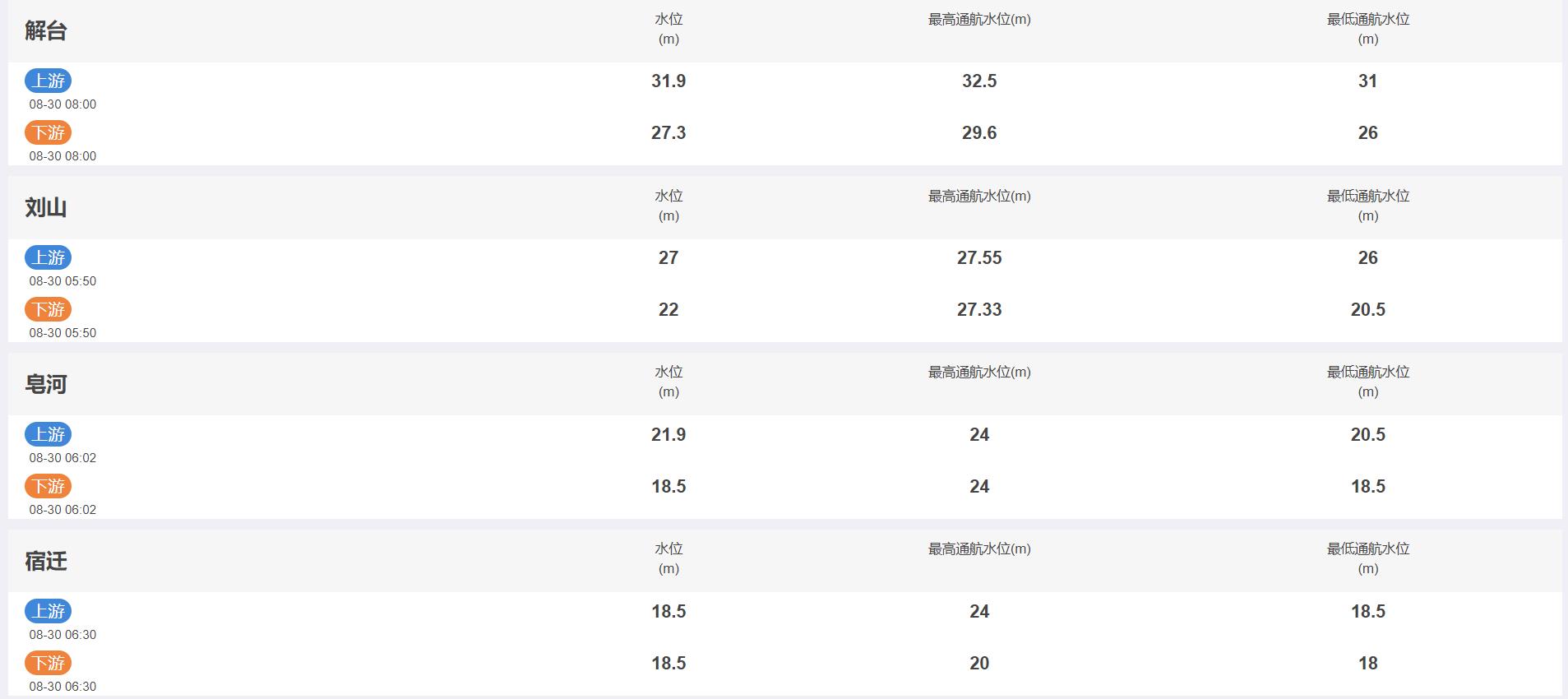1568x699 pixels.
Task: Select the 皂河 station title
Action: [x=46, y=384]
